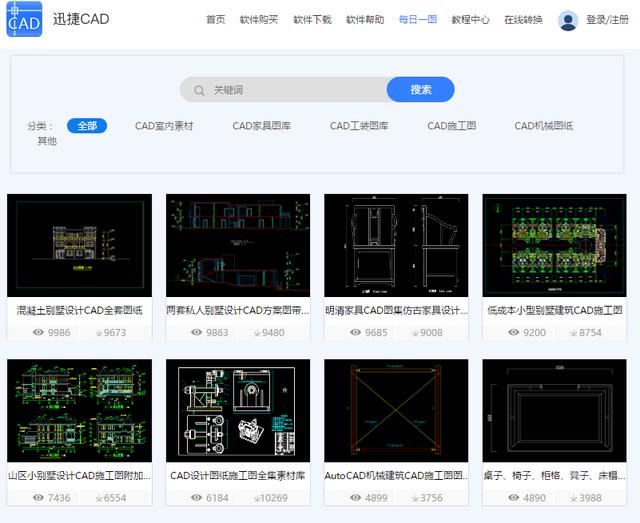640x523 pixels.
Task: Click title 两套私人别墅设计CAD方案图带...
Action: click(238, 310)
